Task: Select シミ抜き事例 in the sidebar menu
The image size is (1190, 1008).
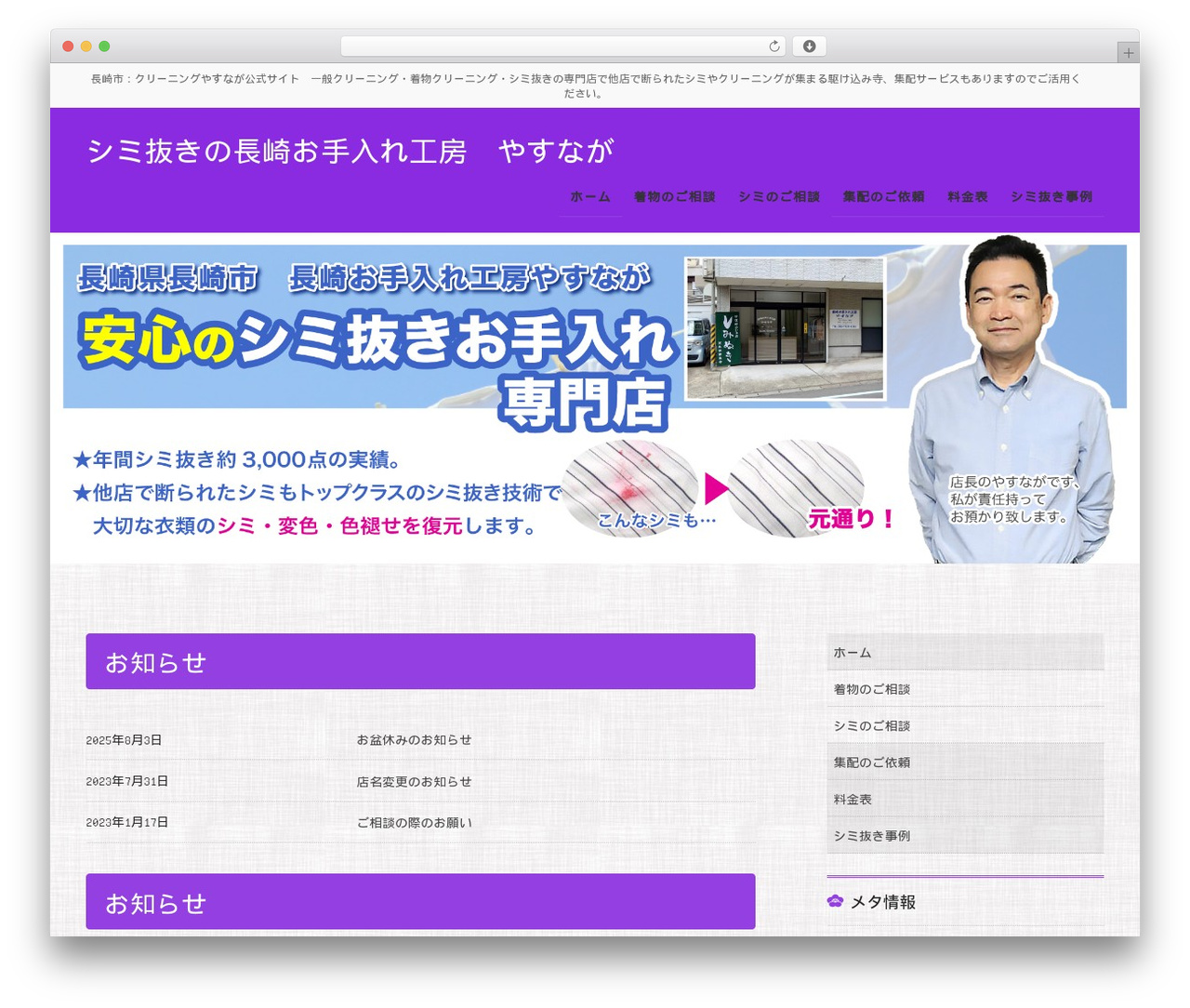Action: pos(965,836)
